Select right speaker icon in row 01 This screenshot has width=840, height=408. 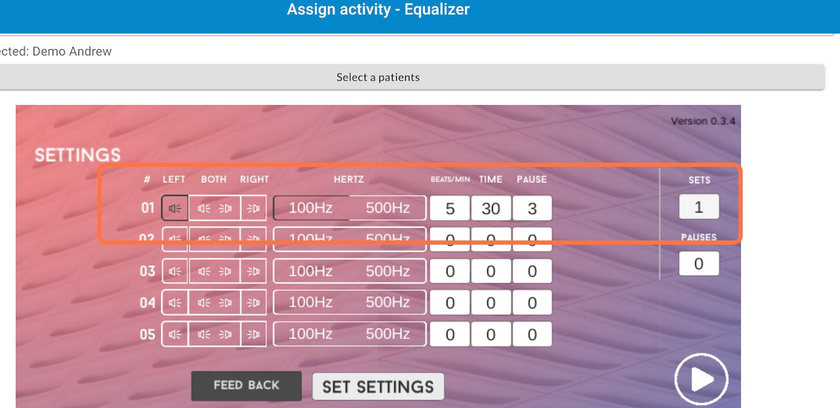click(254, 209)
